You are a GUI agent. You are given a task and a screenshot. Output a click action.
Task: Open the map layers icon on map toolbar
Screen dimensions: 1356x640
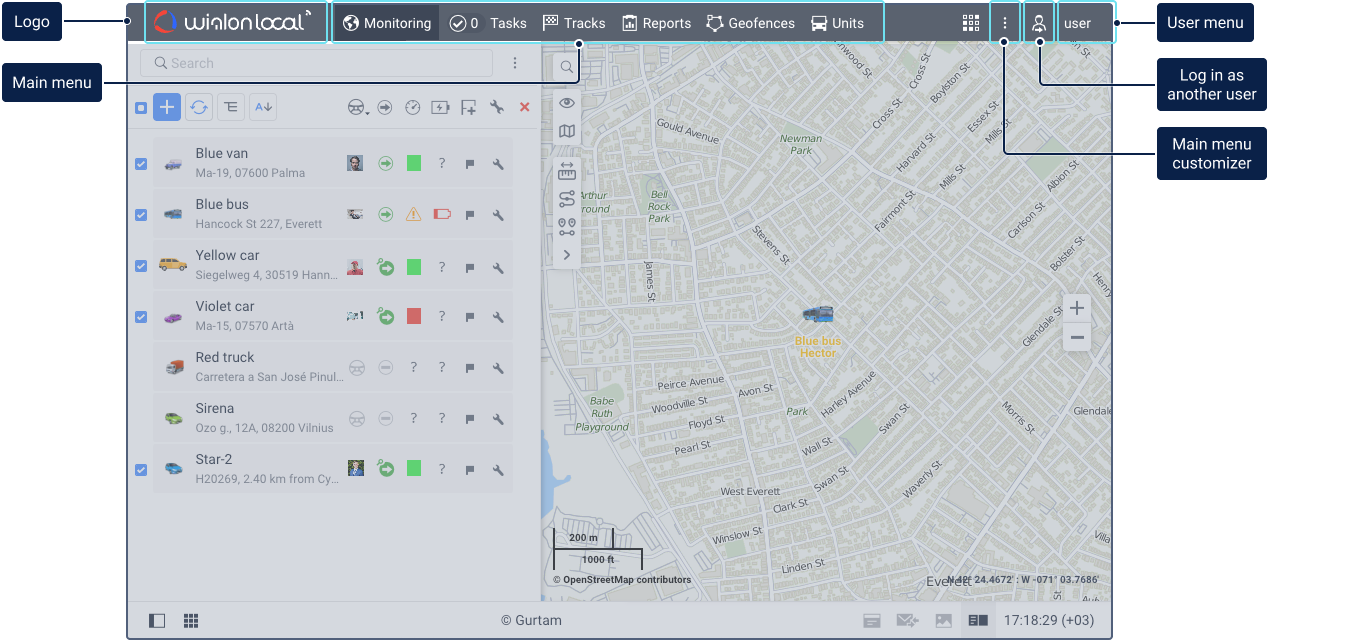tap(567, 132)
